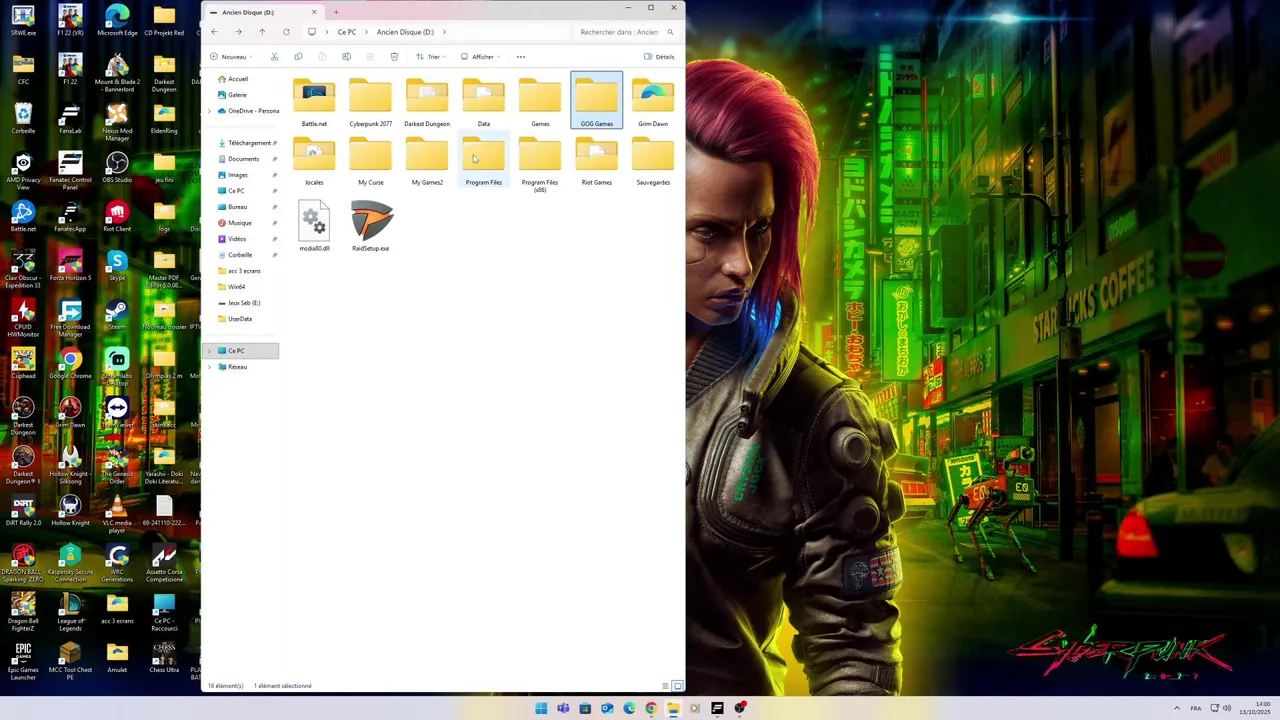The height and width of the screenshot is (720, 1280).
Task: Refresh the current folder view
Action: [286, 32]
